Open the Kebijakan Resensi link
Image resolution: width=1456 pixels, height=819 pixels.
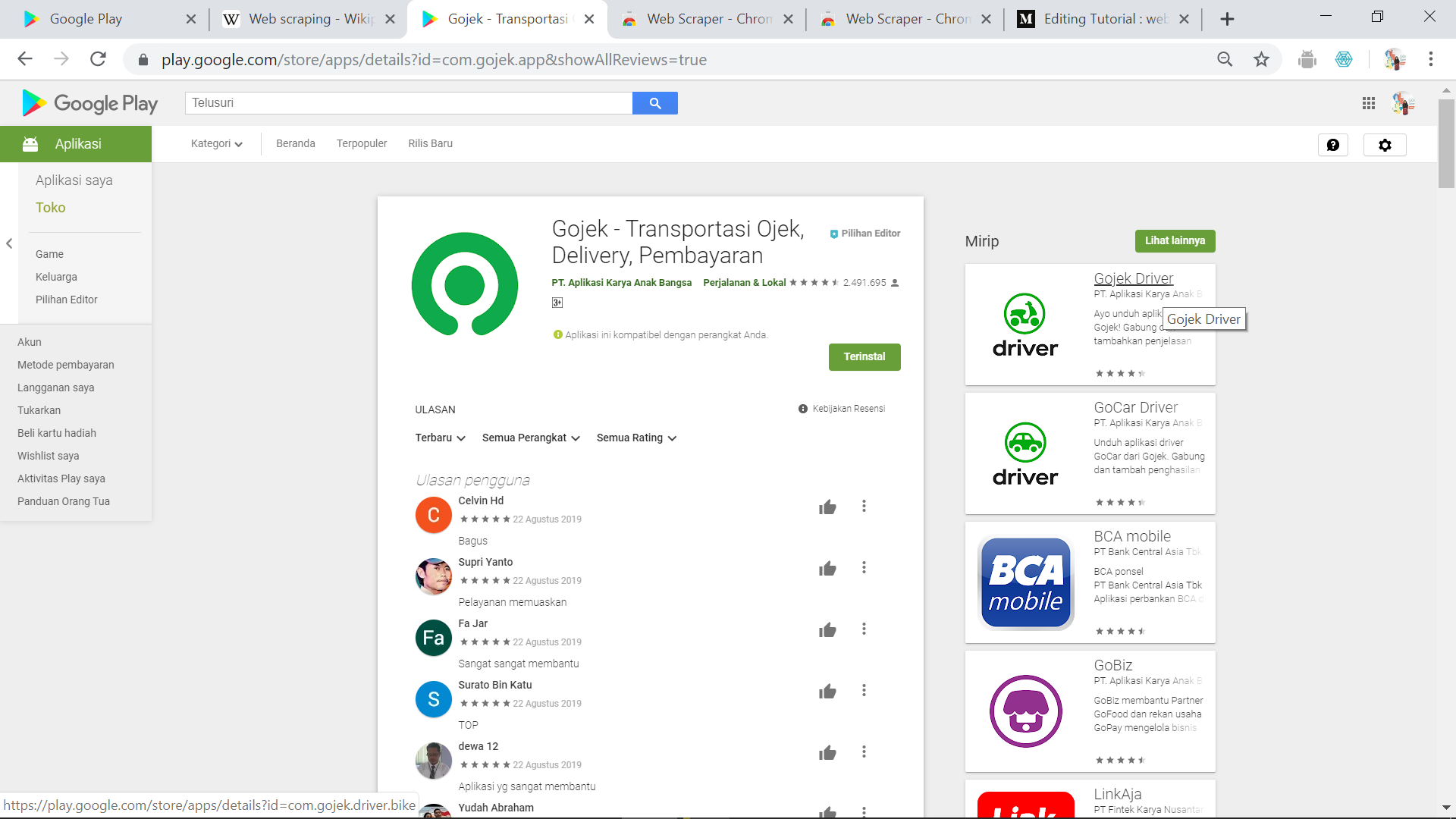point(848,408)
